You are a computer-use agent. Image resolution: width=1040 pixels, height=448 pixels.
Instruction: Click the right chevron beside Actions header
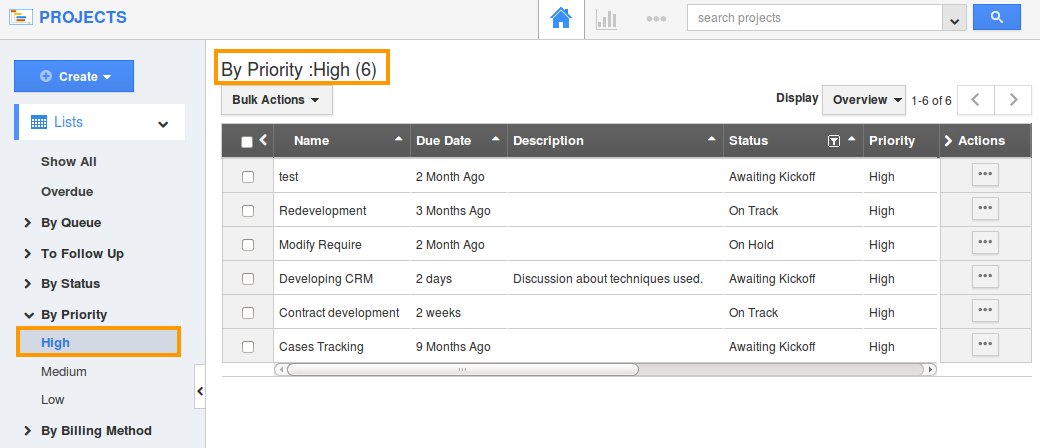click(948, 141)
